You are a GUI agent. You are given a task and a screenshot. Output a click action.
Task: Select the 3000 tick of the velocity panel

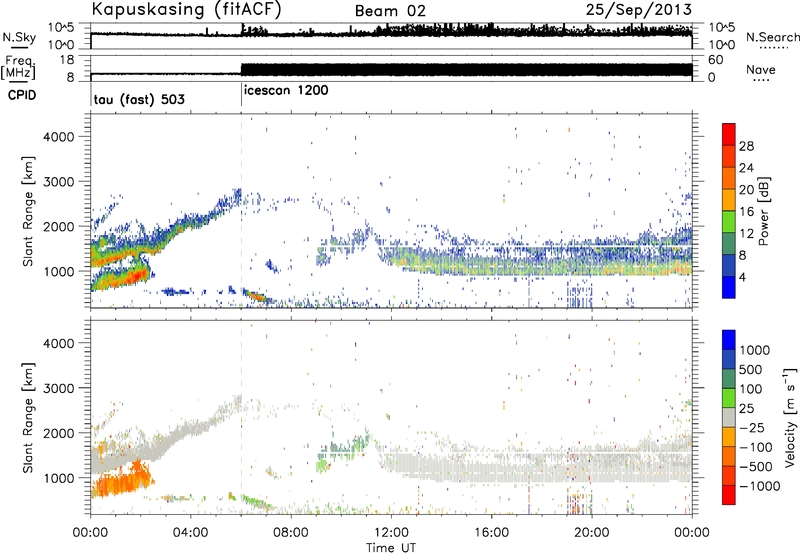(x=58, y=388)
